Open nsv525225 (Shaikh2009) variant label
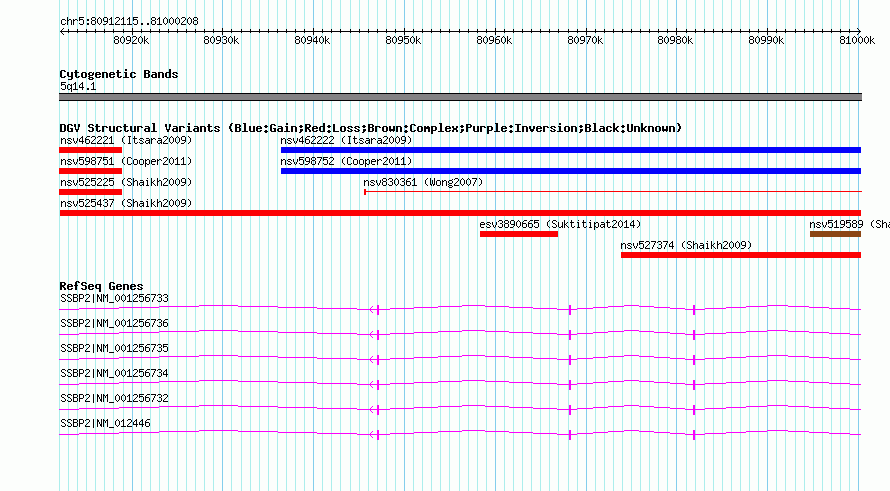890x491 pixels. click(x=126, y=182)
